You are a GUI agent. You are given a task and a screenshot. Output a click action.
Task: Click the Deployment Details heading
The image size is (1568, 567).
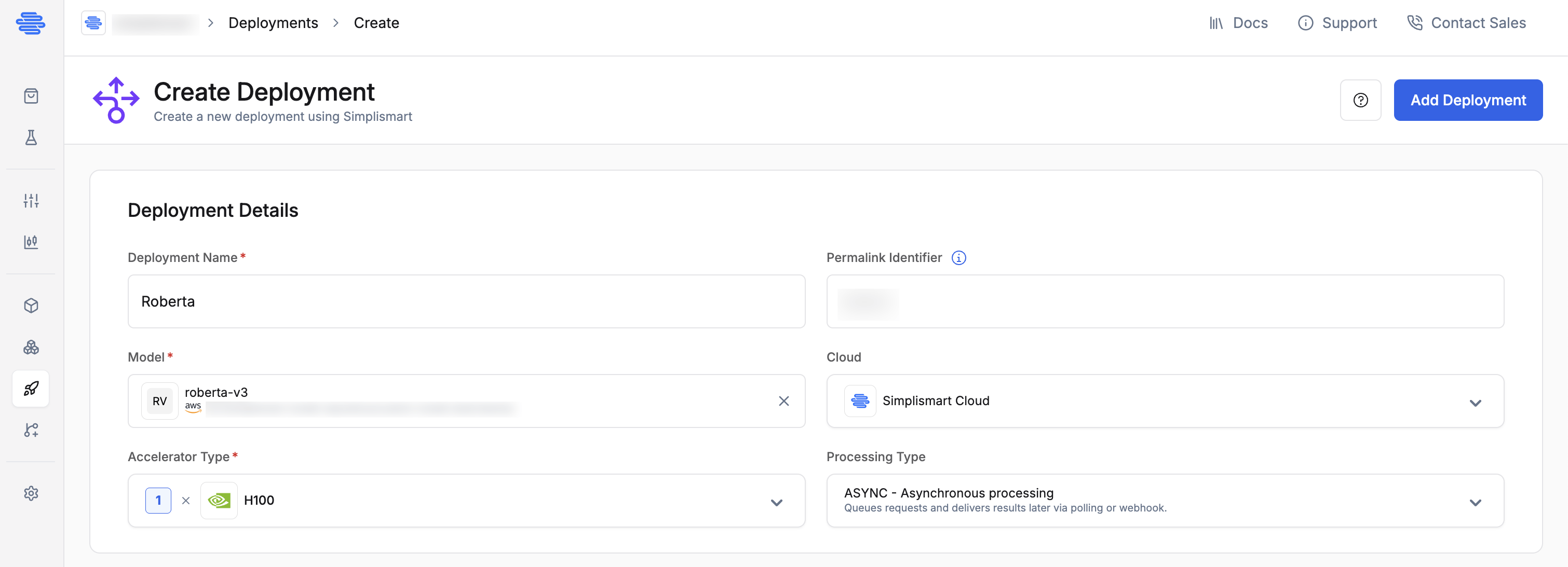coord(213,211)
